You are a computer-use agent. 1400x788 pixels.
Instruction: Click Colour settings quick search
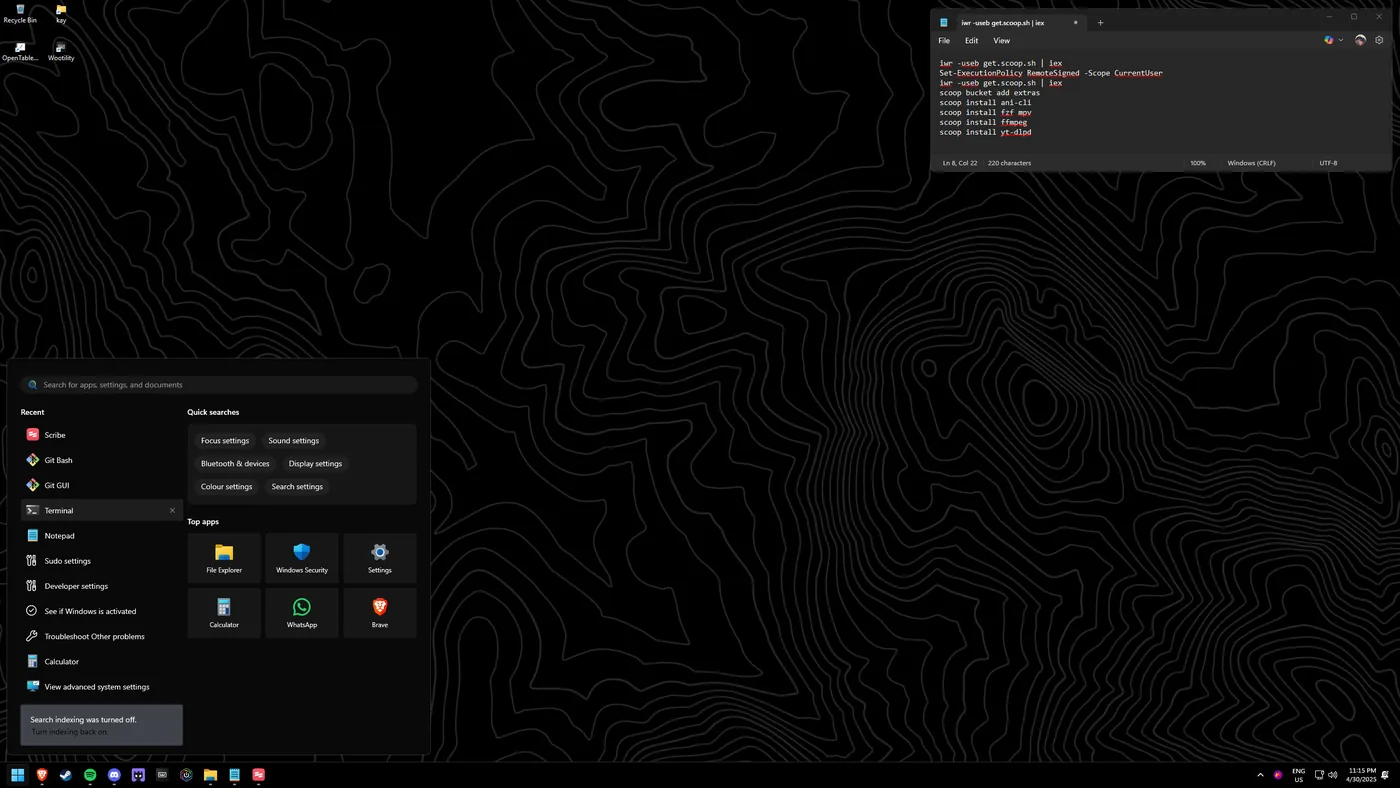point(226,487)
